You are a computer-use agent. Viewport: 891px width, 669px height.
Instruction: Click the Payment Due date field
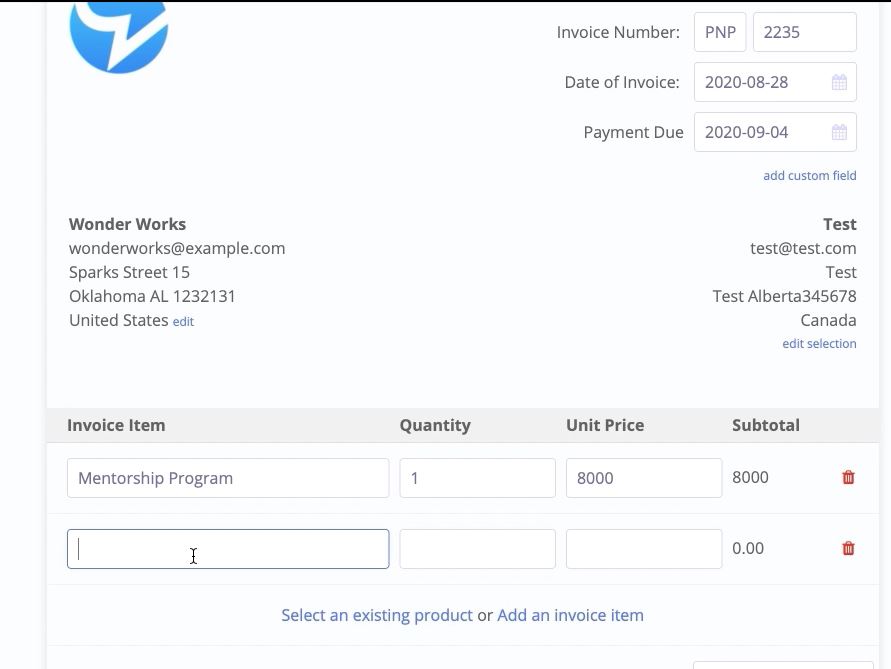[775, 132]
